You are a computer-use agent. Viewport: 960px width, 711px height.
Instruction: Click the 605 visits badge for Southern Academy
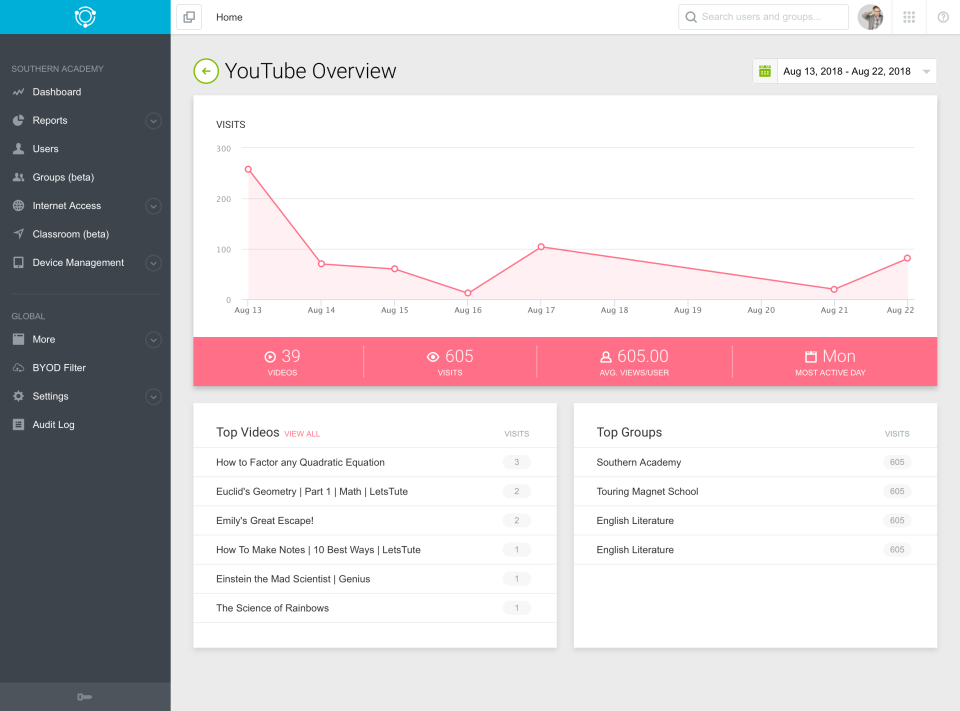click(x=897, y=462)
